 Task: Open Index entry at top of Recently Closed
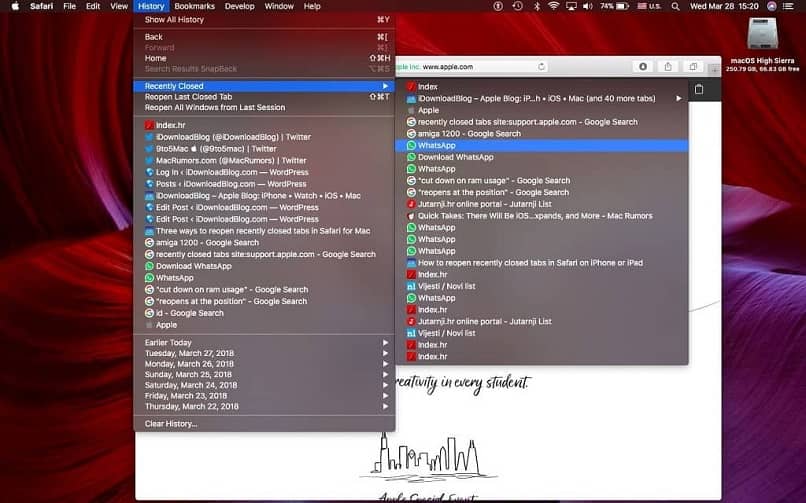tap(542, 87)
